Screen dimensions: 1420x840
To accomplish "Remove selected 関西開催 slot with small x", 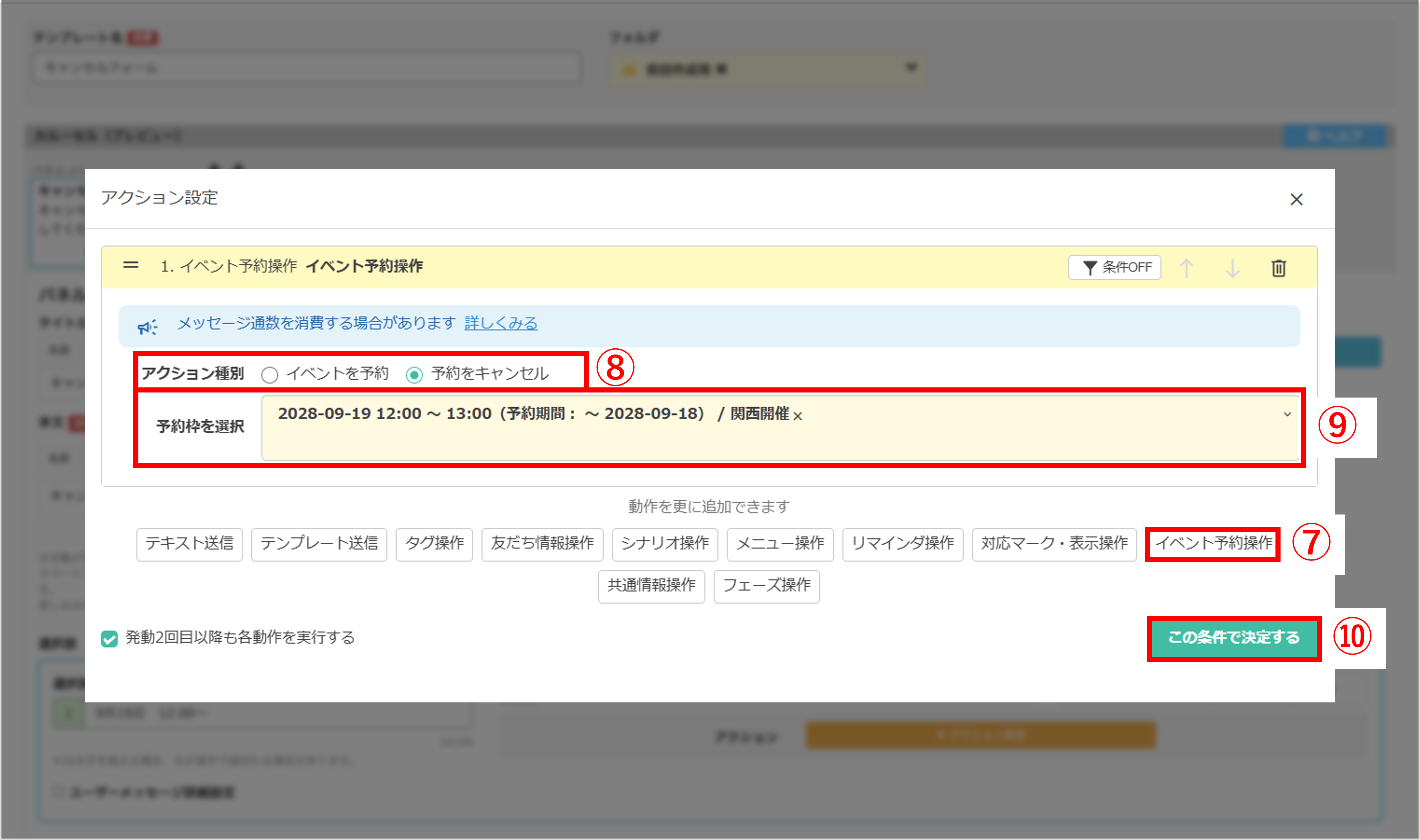I will 798,416.
